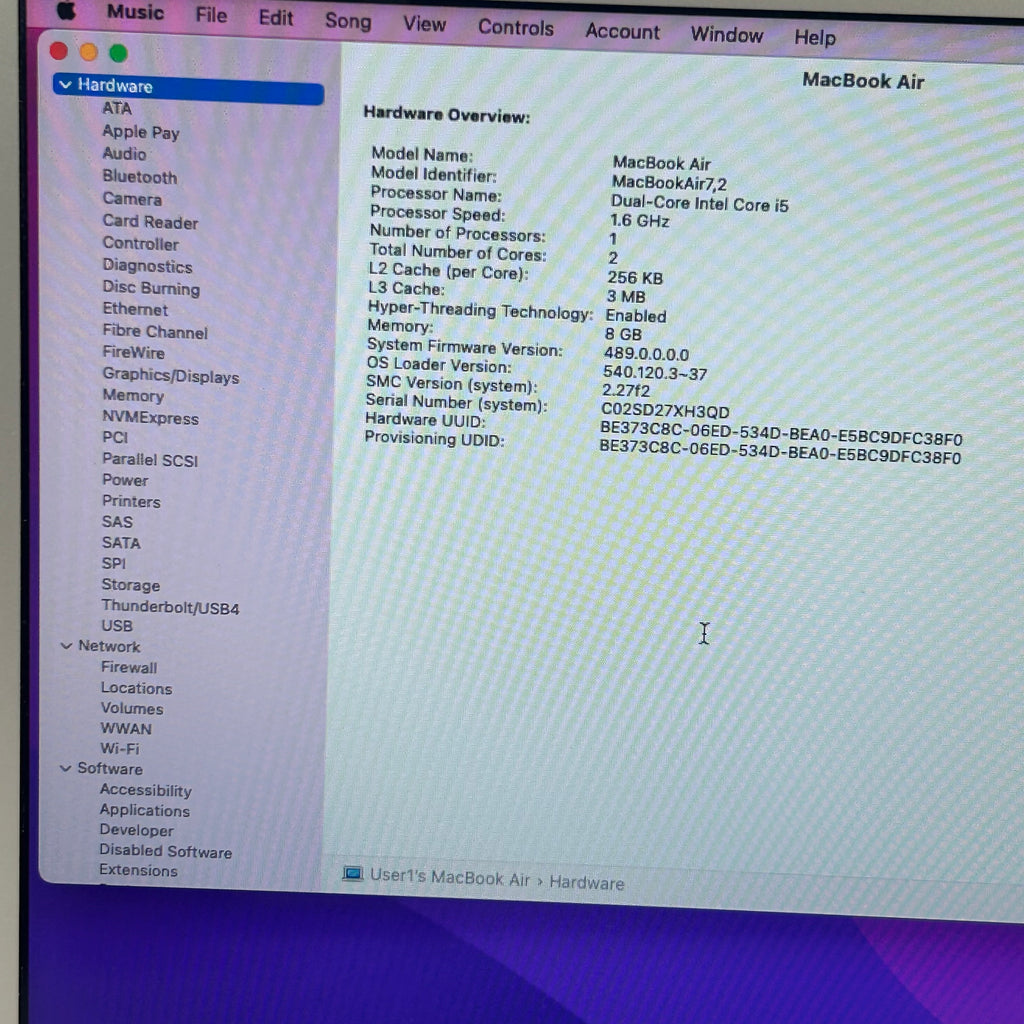Select Disc Burning in the sidebar
This screenshot has height=1024, width=1024.
tap(151, 288)
